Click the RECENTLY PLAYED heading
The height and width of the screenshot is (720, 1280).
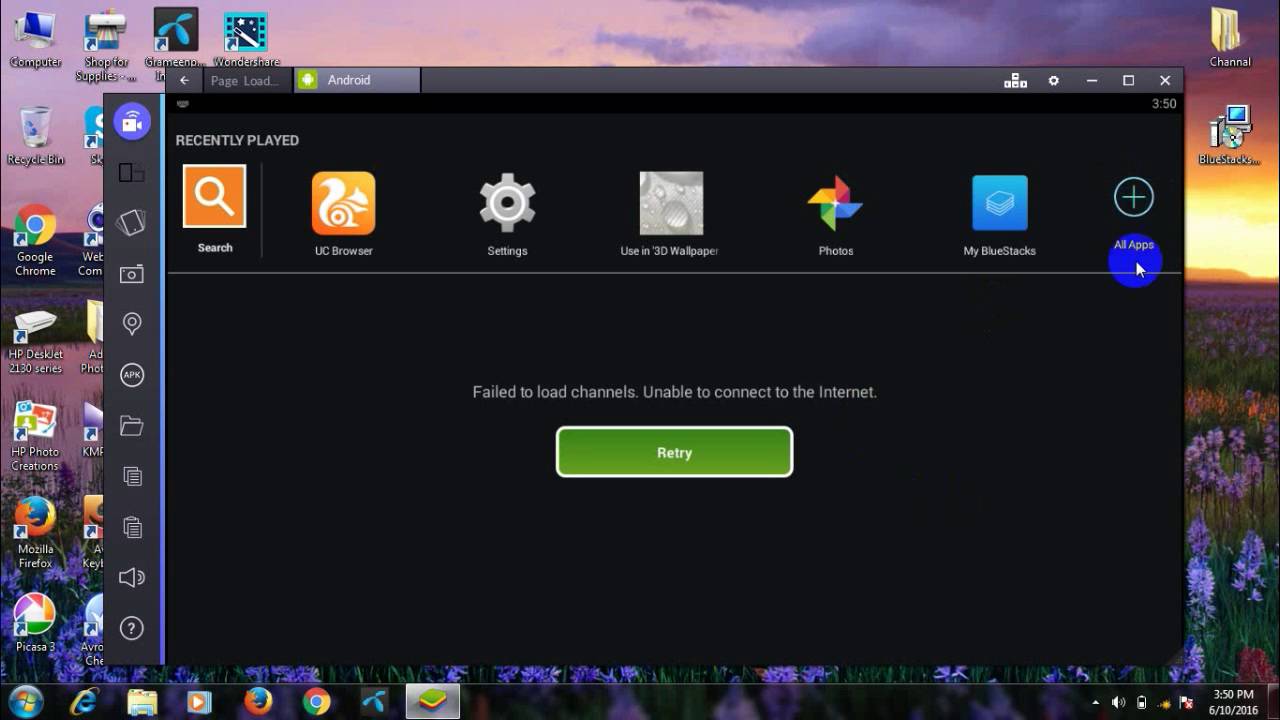tap(237, 140)
